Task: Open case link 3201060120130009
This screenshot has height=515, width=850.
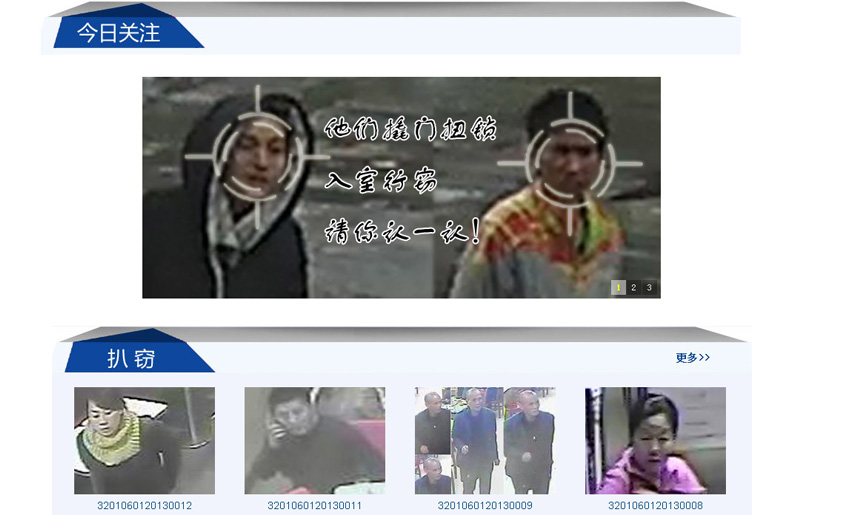Action: tap(485, 506)
